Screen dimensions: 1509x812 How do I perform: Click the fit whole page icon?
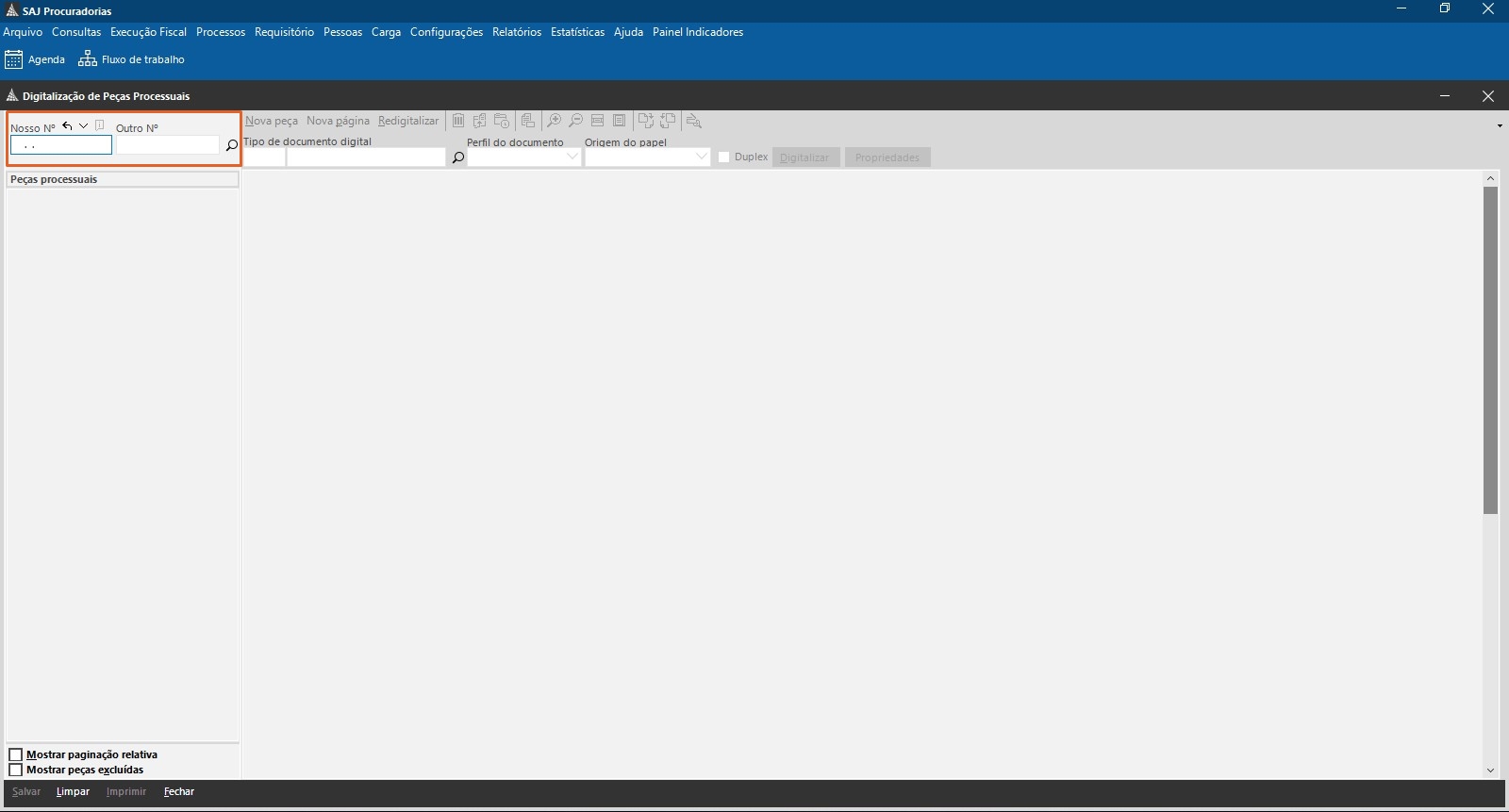click(x=619, y=121)
